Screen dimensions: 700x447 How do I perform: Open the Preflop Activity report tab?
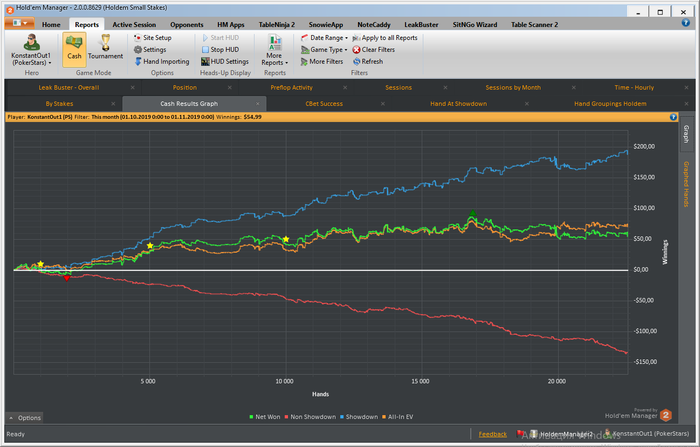(x=292, y=88)
